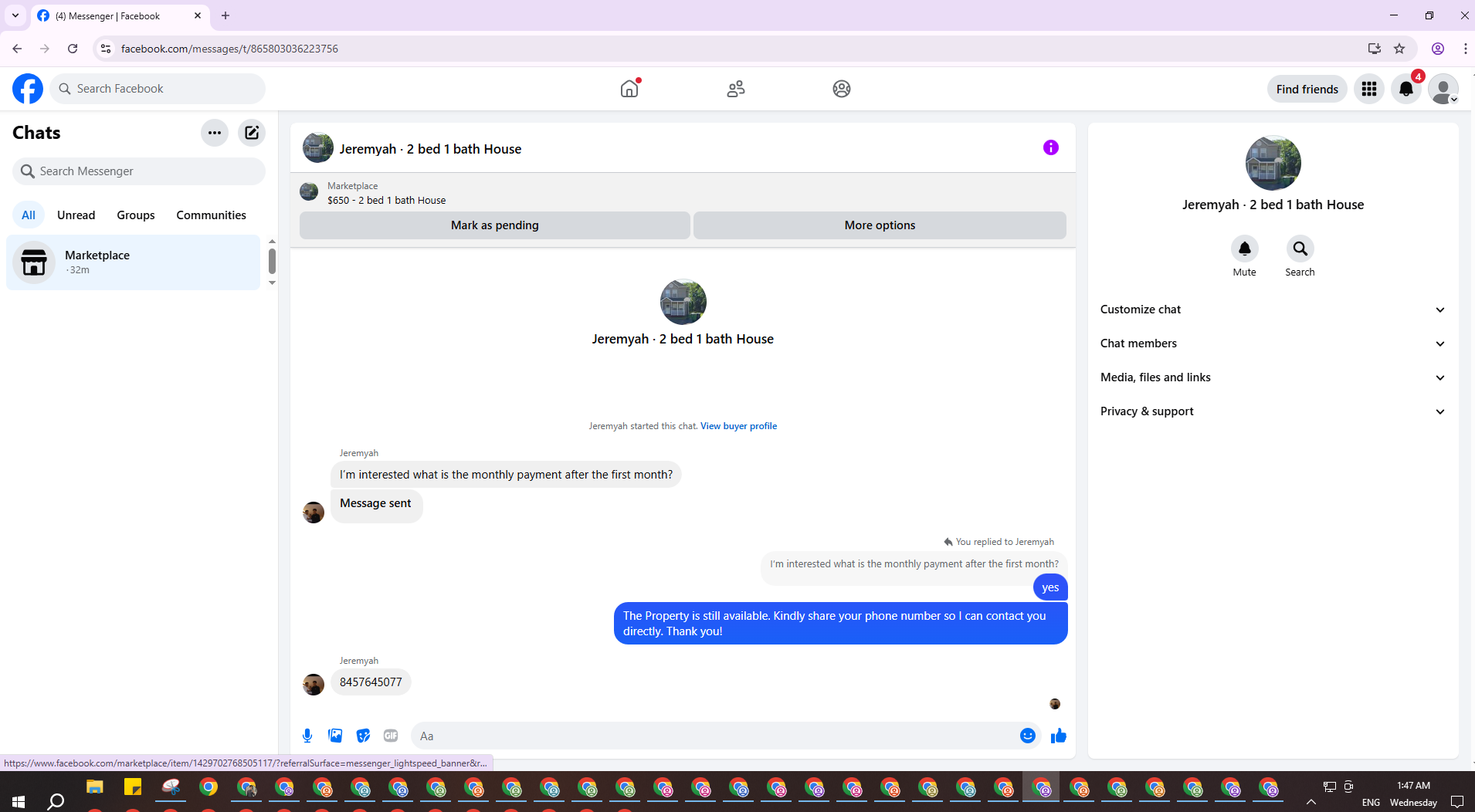Screen dimensions: 1475x812
Task: Focus the Search Facebook field
Action: coord(158,89)
